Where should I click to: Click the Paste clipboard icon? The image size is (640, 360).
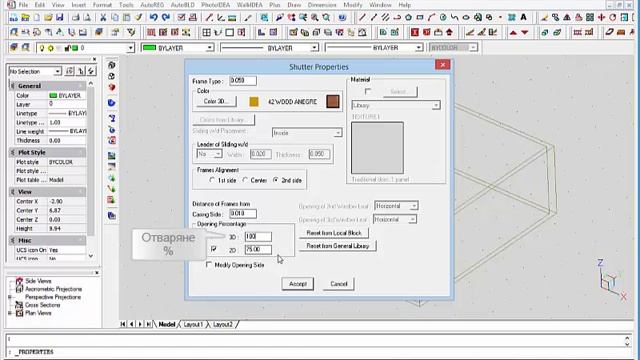(x=127, y=18)
